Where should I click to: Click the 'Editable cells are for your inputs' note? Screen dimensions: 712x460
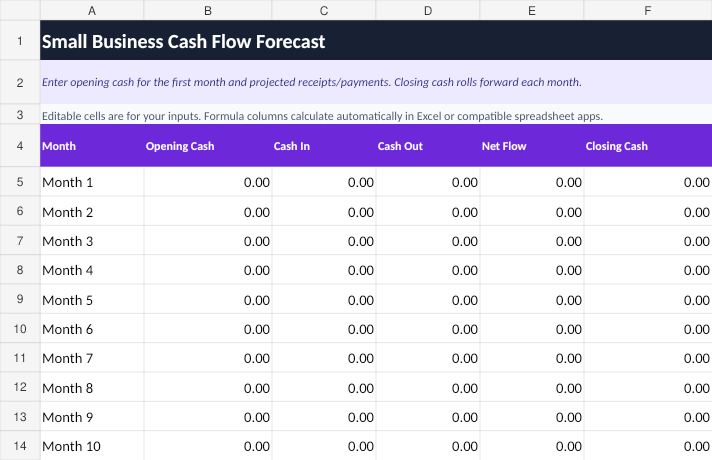[322, 116]
